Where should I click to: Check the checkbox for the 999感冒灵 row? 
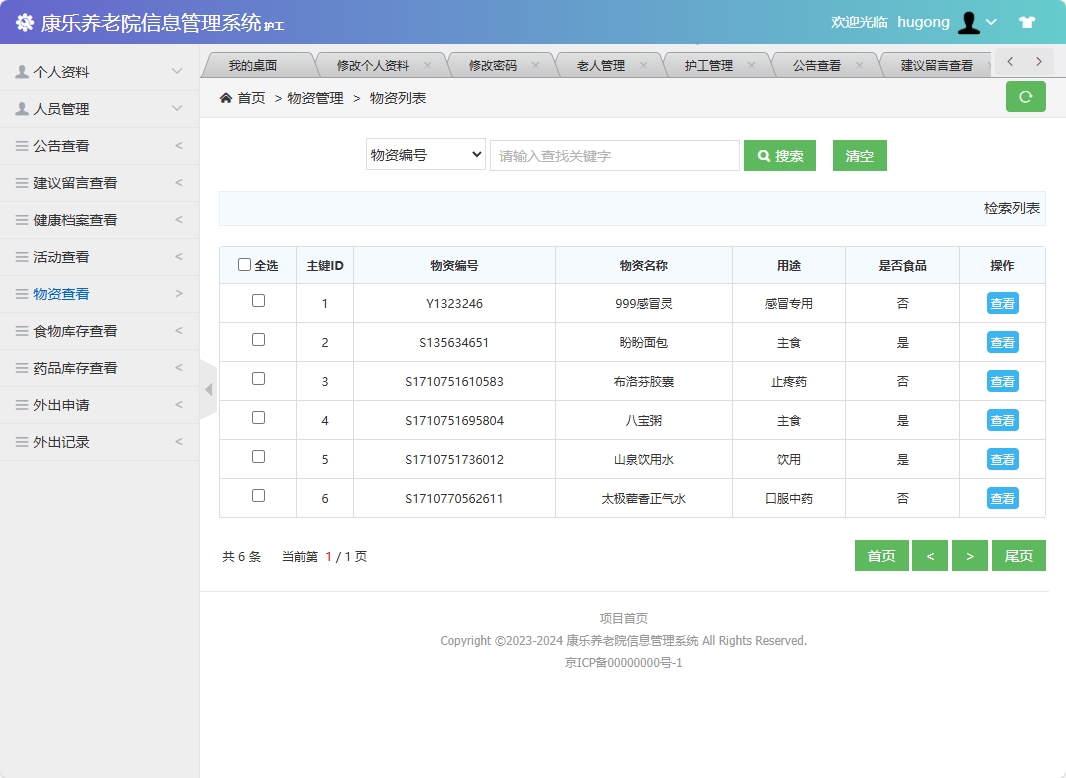258,302
